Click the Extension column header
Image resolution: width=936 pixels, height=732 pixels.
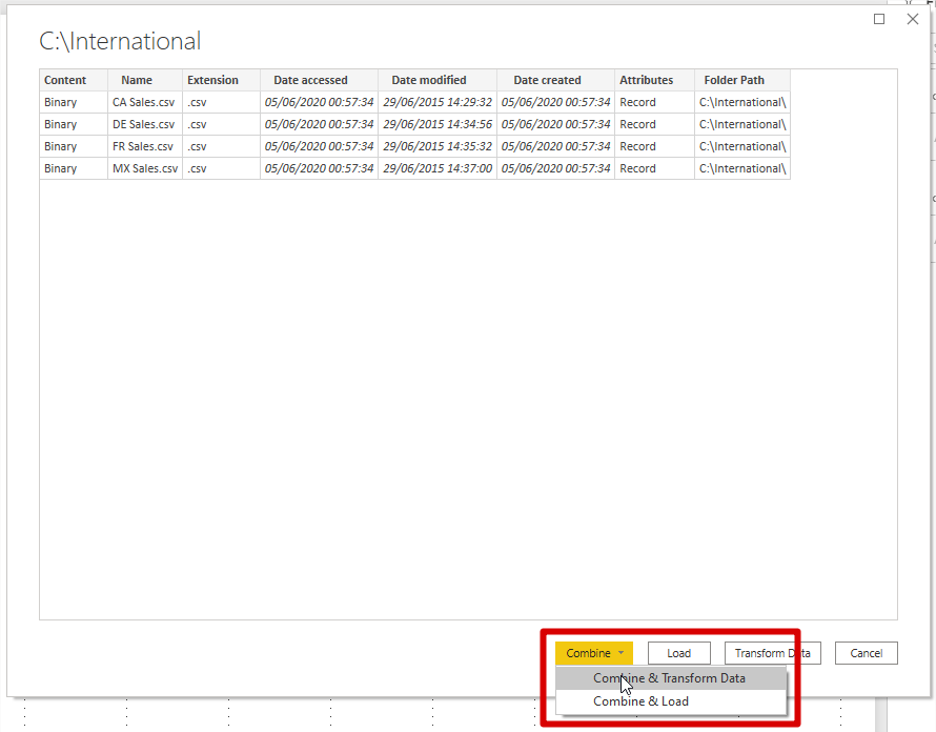(221, 80)
